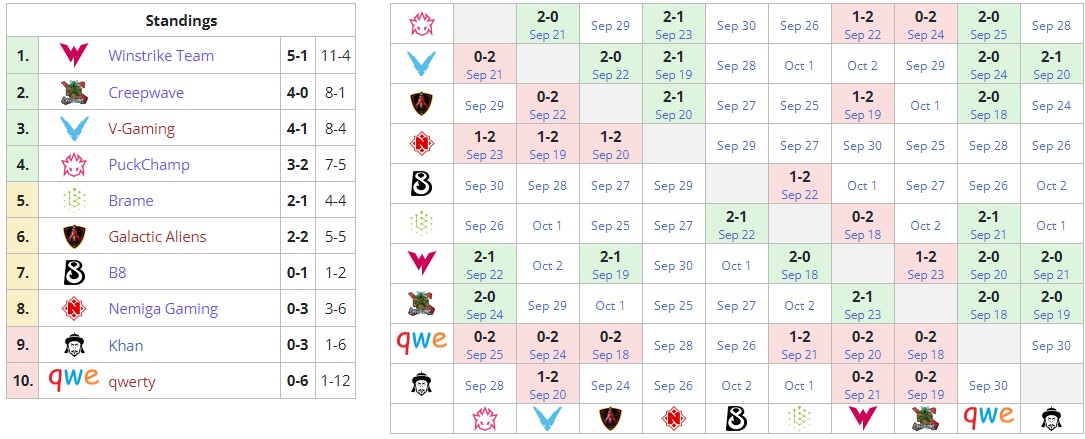Click the Winstrike Team logo in Standings

(x=73, y=56)
